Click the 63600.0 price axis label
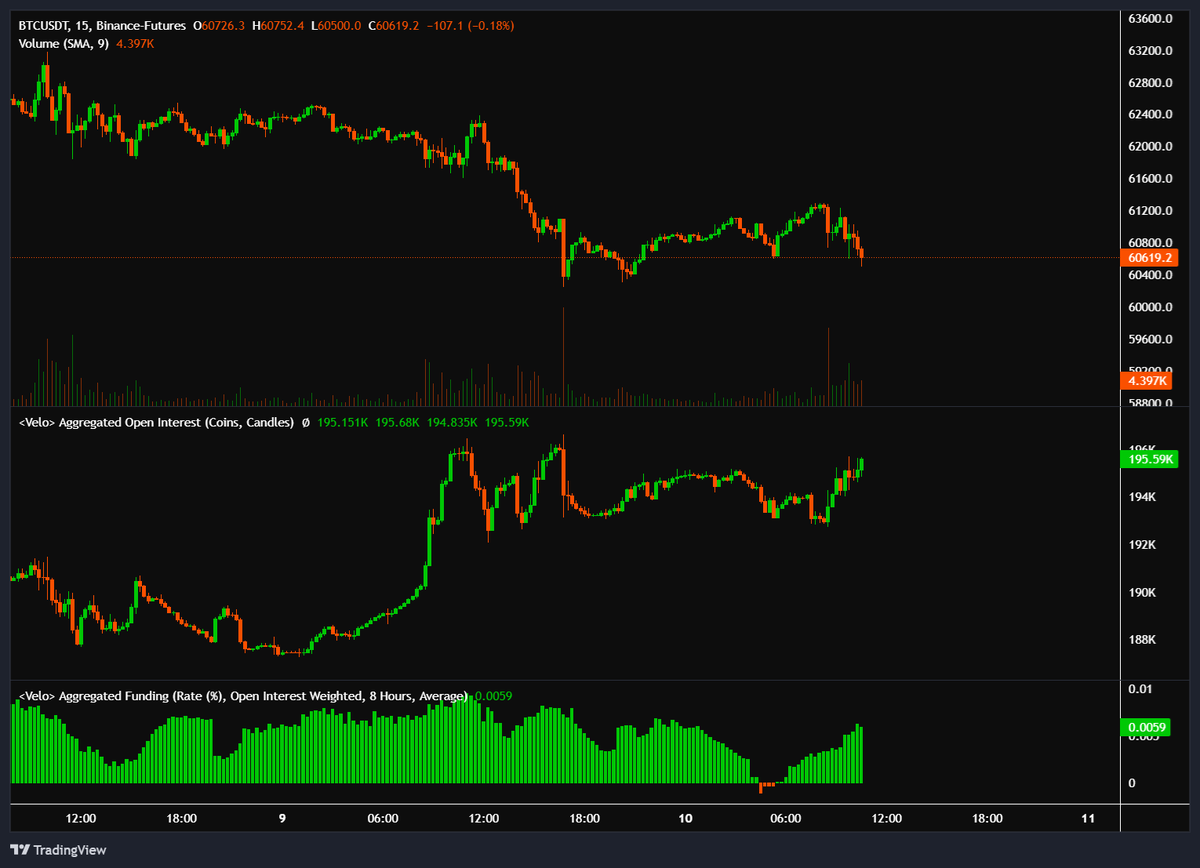The width and height of the screenshot is (1200, 868). (x=1150, y=19)
